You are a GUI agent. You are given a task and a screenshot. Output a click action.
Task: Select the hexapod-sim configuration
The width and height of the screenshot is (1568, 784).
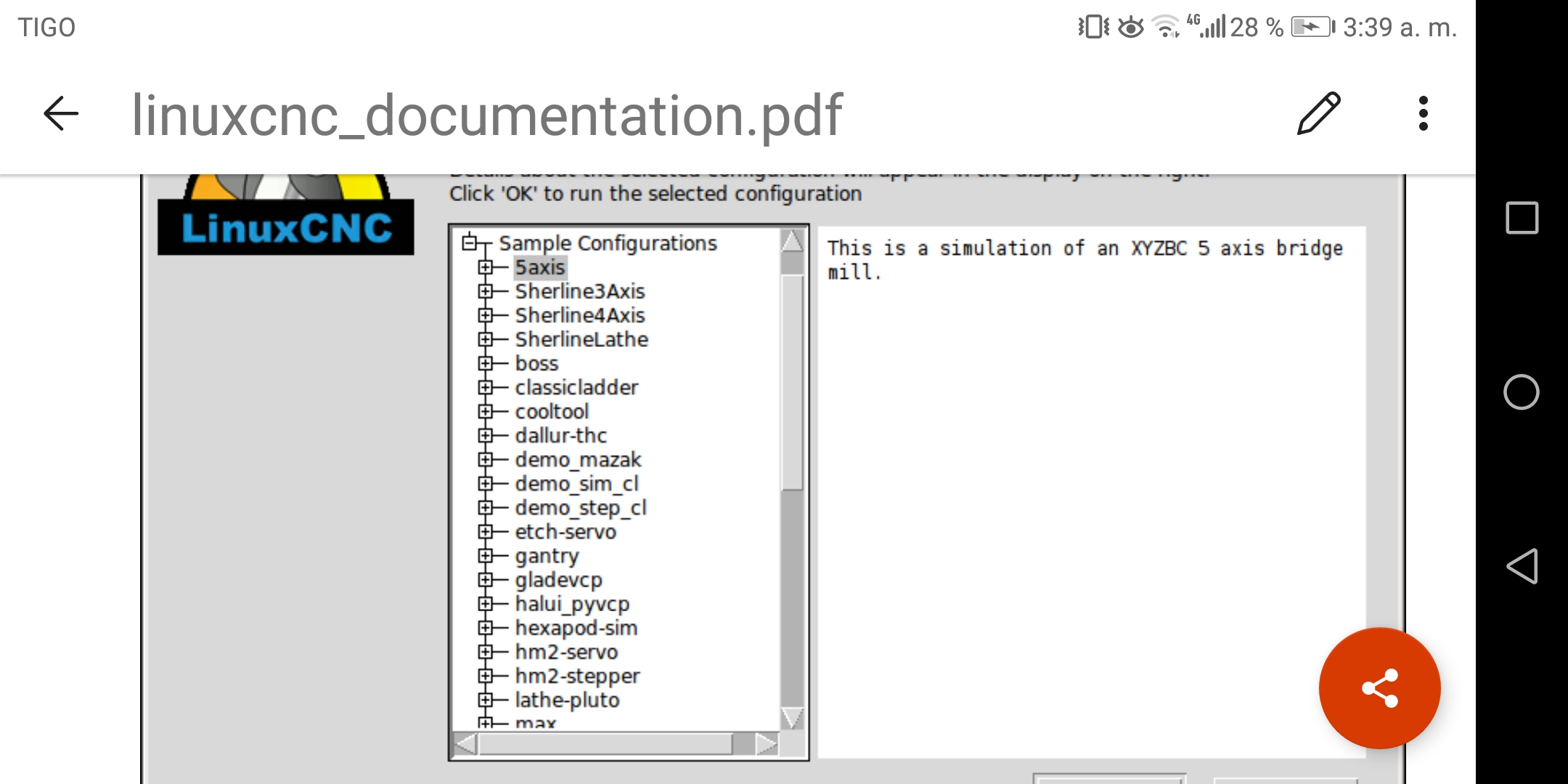(576, 627)
